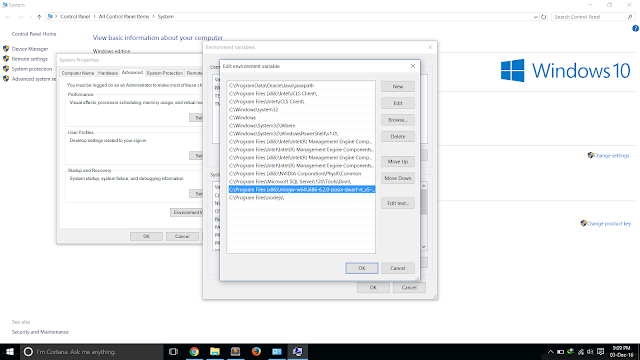This screenshot has width=640, height=360.
Task: Open System Protection tab in System Properties
Action: pos(164,73)
